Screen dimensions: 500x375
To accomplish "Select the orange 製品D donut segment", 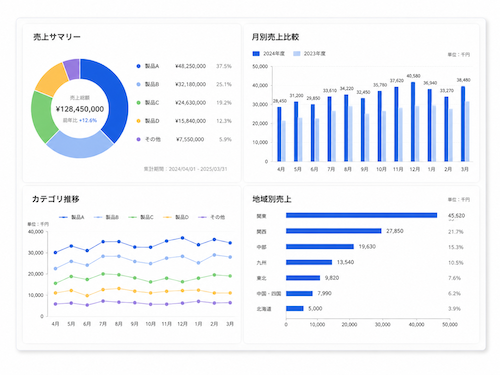I will [52, 79].
